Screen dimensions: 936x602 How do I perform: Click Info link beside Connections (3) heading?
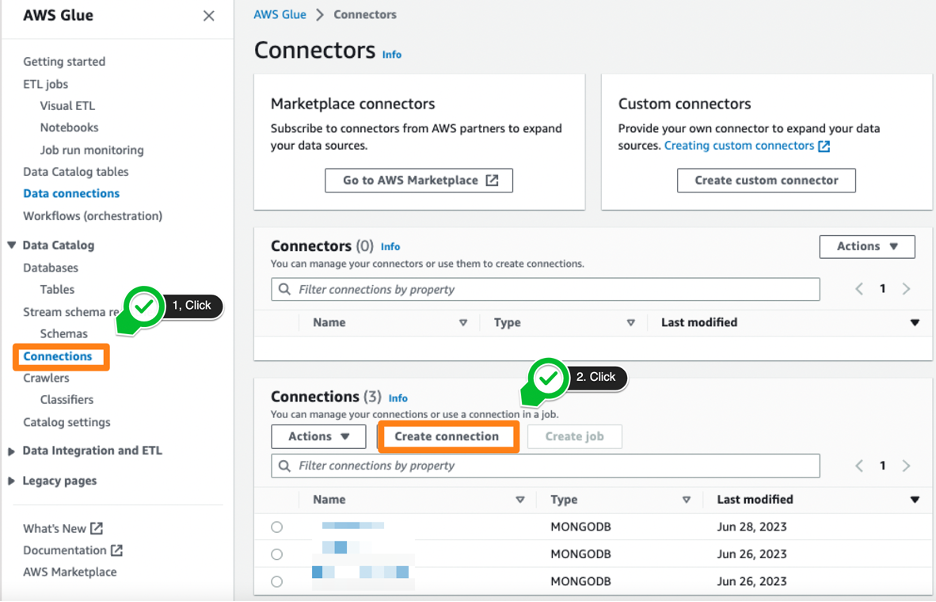coord(398,398)
